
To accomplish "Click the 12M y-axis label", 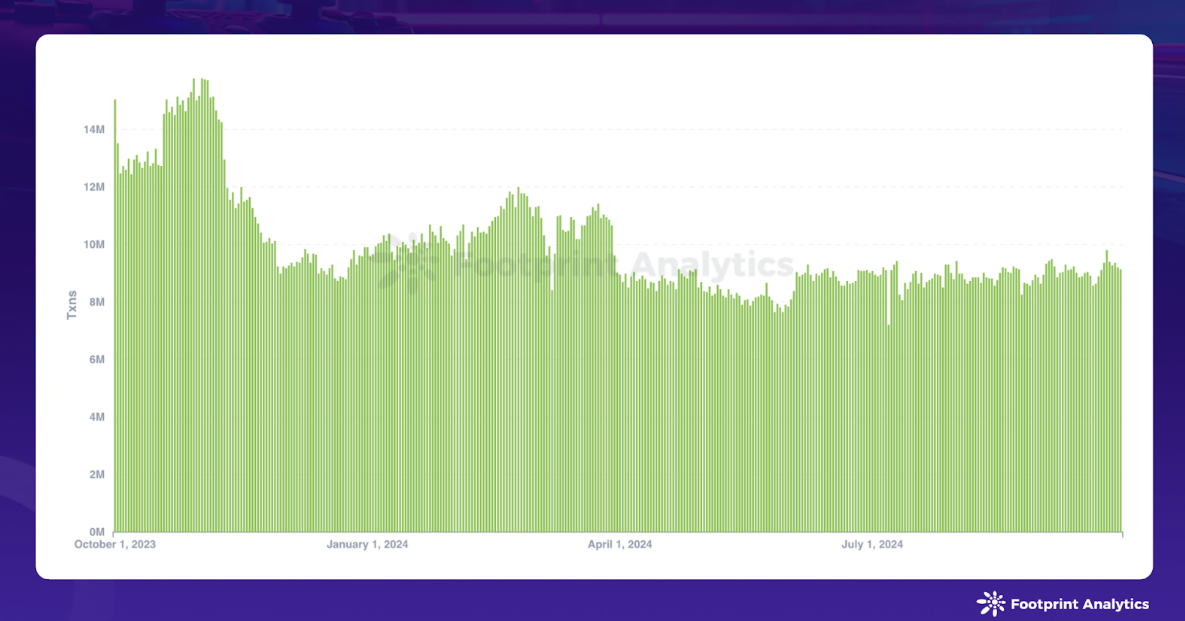I will tap(94, 187).
